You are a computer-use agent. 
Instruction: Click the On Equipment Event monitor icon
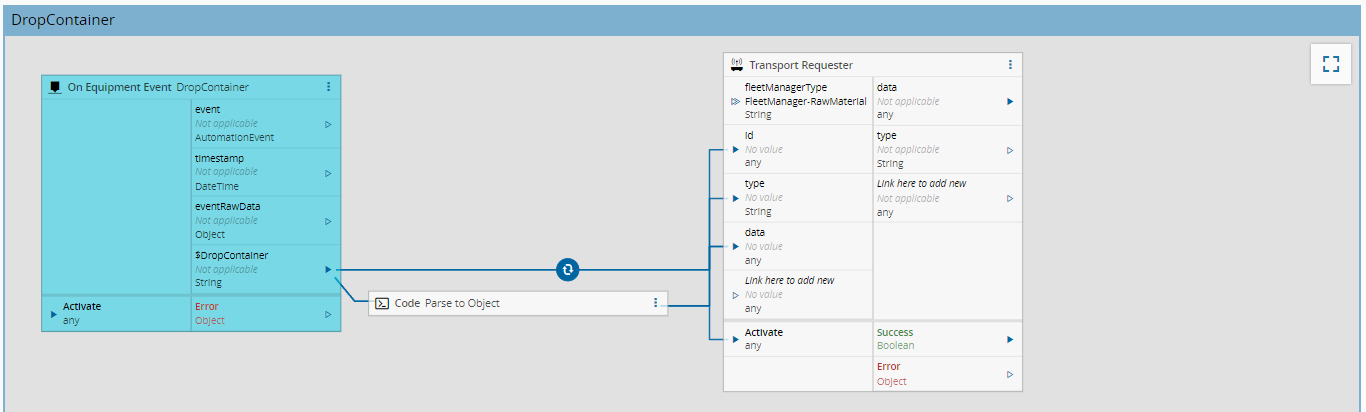[x=55, y=87]
